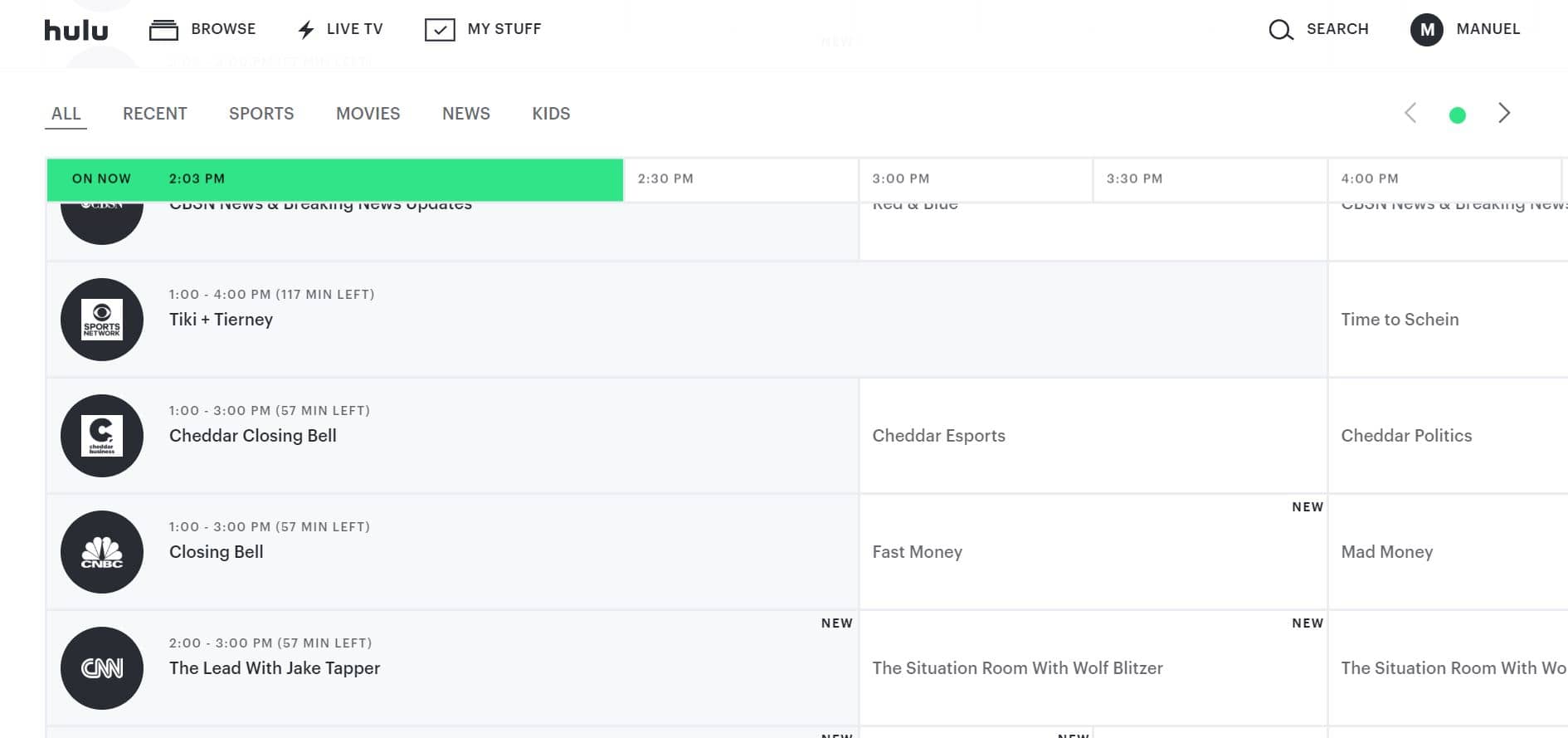The height and width of the screenshot is (738, 1568).
Task: Click NEW badge on The Lead With Jake Tapper
Action: click(x=837, y=623)
